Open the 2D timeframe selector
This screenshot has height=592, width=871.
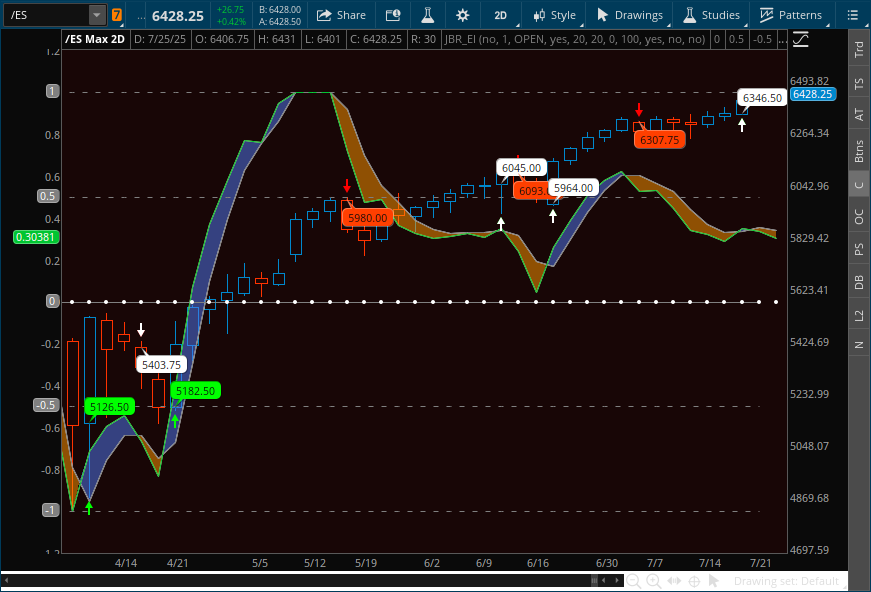[x=501, y=15]
